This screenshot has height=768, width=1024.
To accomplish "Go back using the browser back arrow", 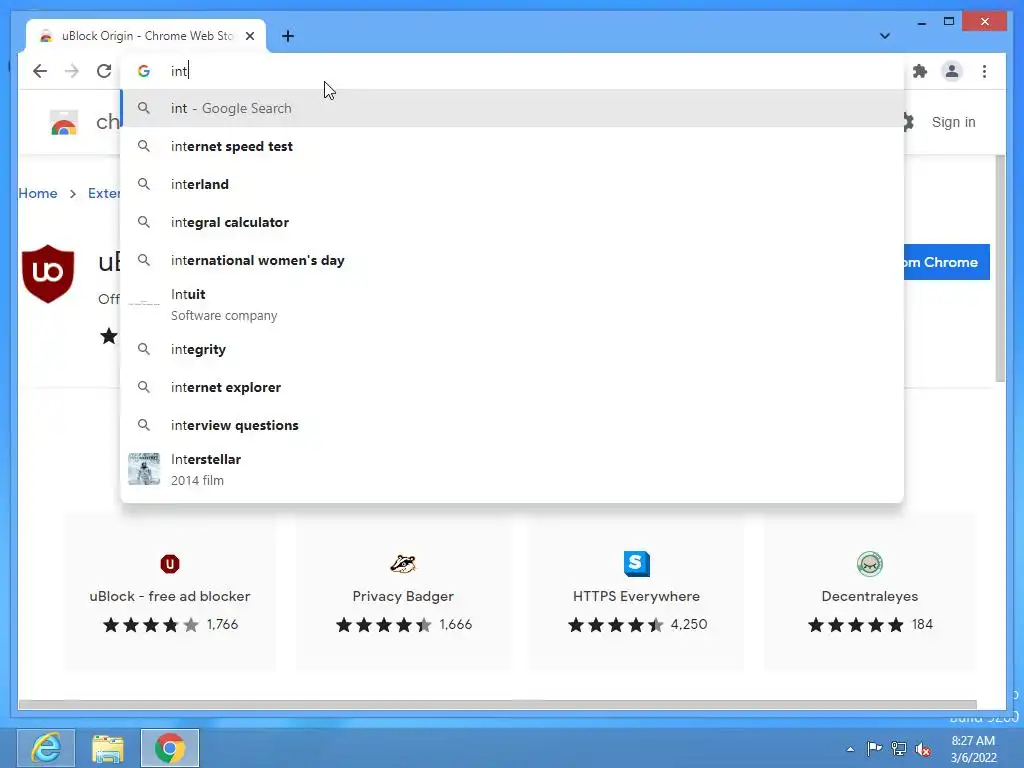I will [x=40, y=71].
